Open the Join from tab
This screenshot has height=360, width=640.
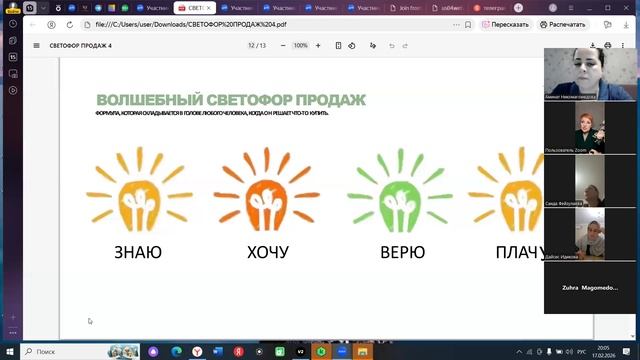coord(406,8)
